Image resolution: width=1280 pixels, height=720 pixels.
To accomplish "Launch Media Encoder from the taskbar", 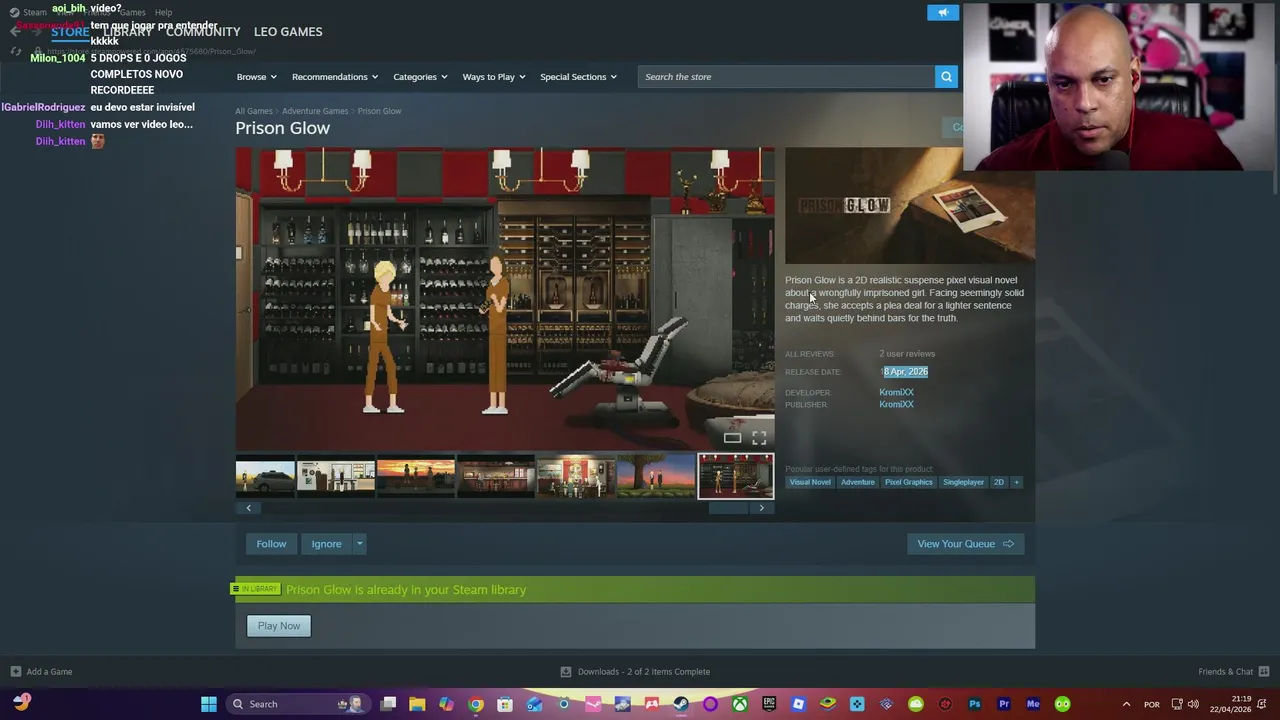I will [x=1033, y=704].
